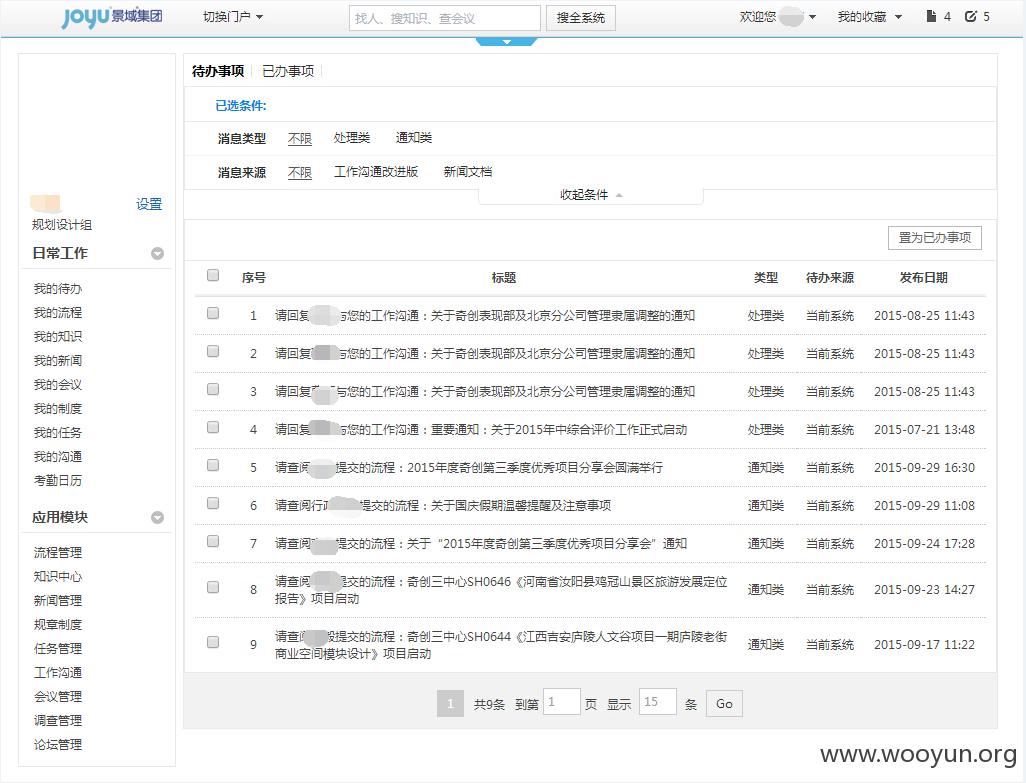Check the box for row 8
Screen dimensions: 1026x783
point(213,587)
